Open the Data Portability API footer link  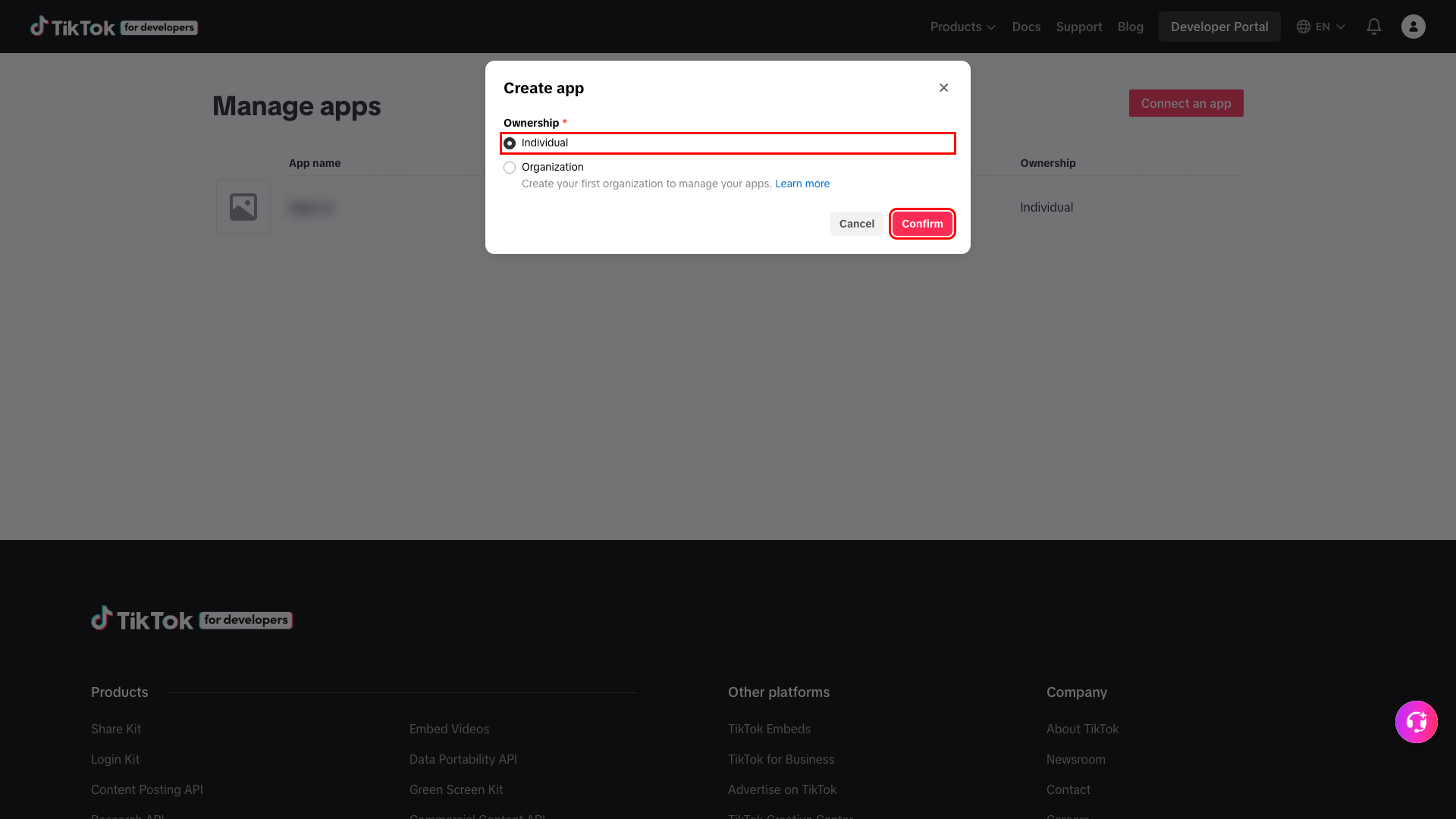click(x=463, y=759)
